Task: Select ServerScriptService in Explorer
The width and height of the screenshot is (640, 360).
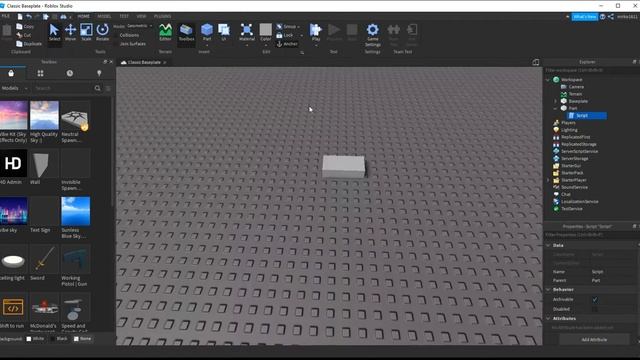Action: (x=579, y=151)
